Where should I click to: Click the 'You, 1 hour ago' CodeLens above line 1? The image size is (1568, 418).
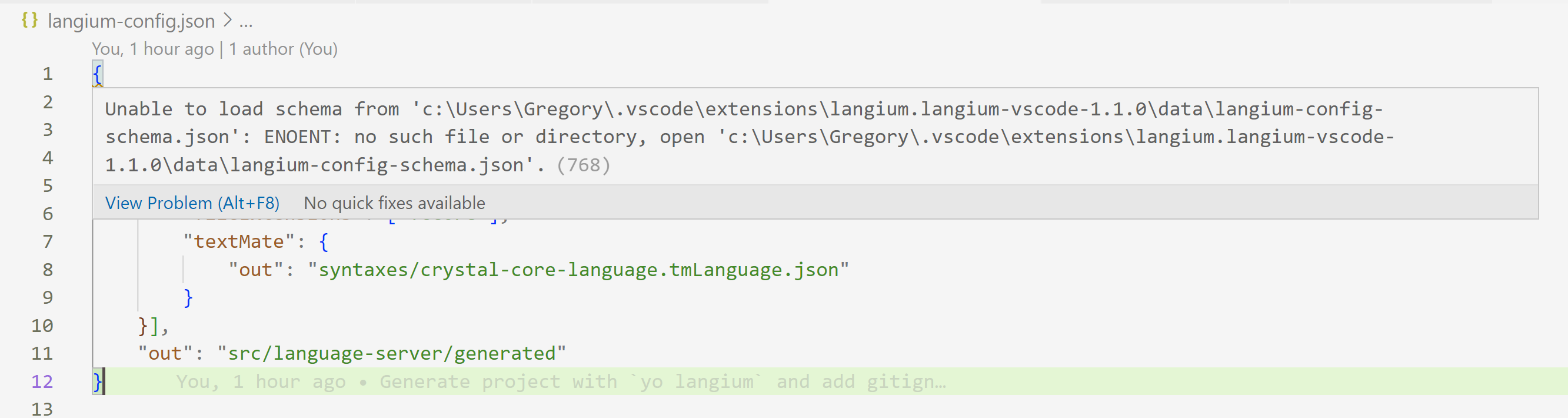coord(153,48)
